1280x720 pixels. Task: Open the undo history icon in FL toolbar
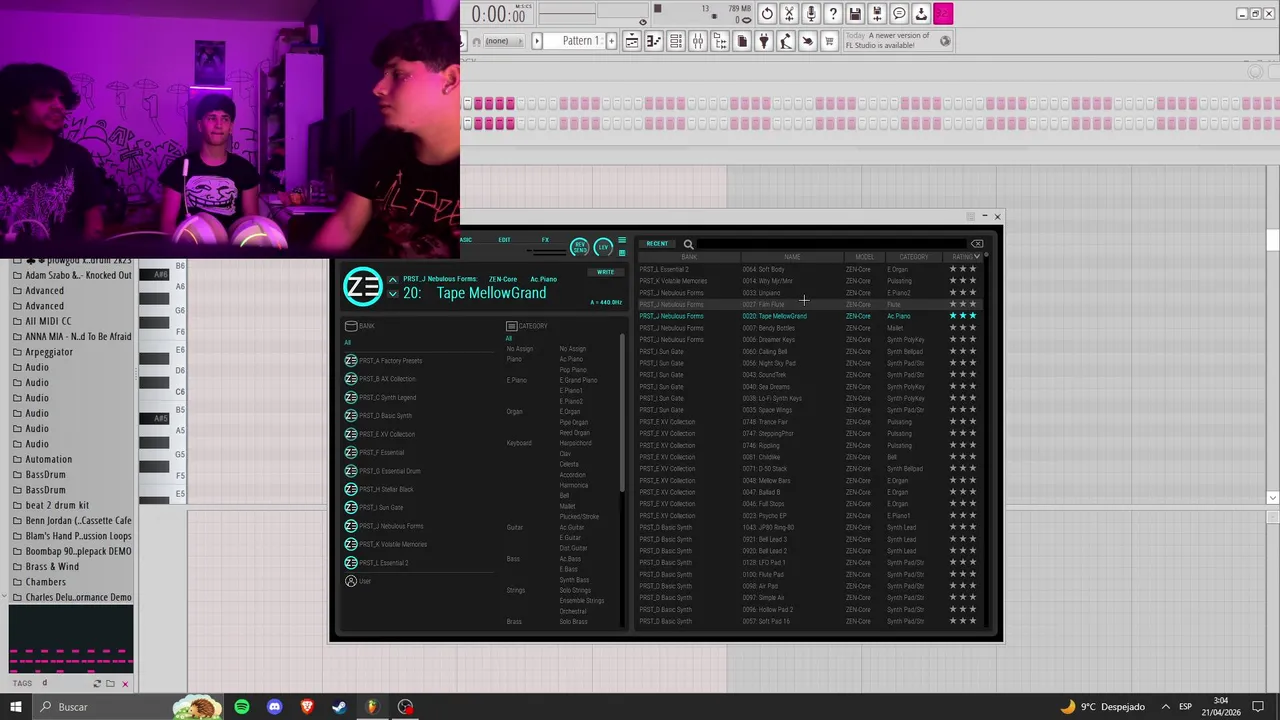click(767, 14)
